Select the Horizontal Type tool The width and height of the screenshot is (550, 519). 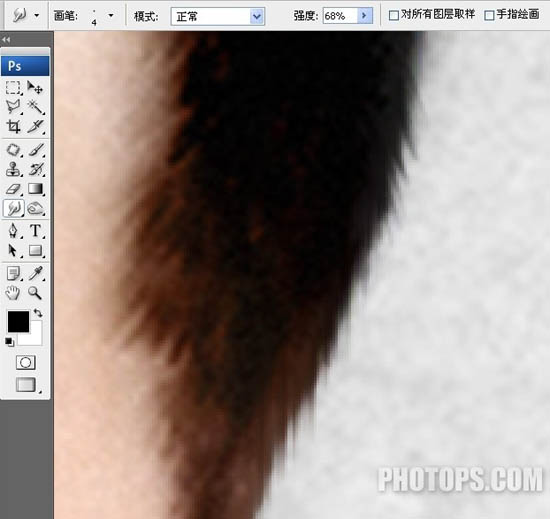tap(35, 231)
